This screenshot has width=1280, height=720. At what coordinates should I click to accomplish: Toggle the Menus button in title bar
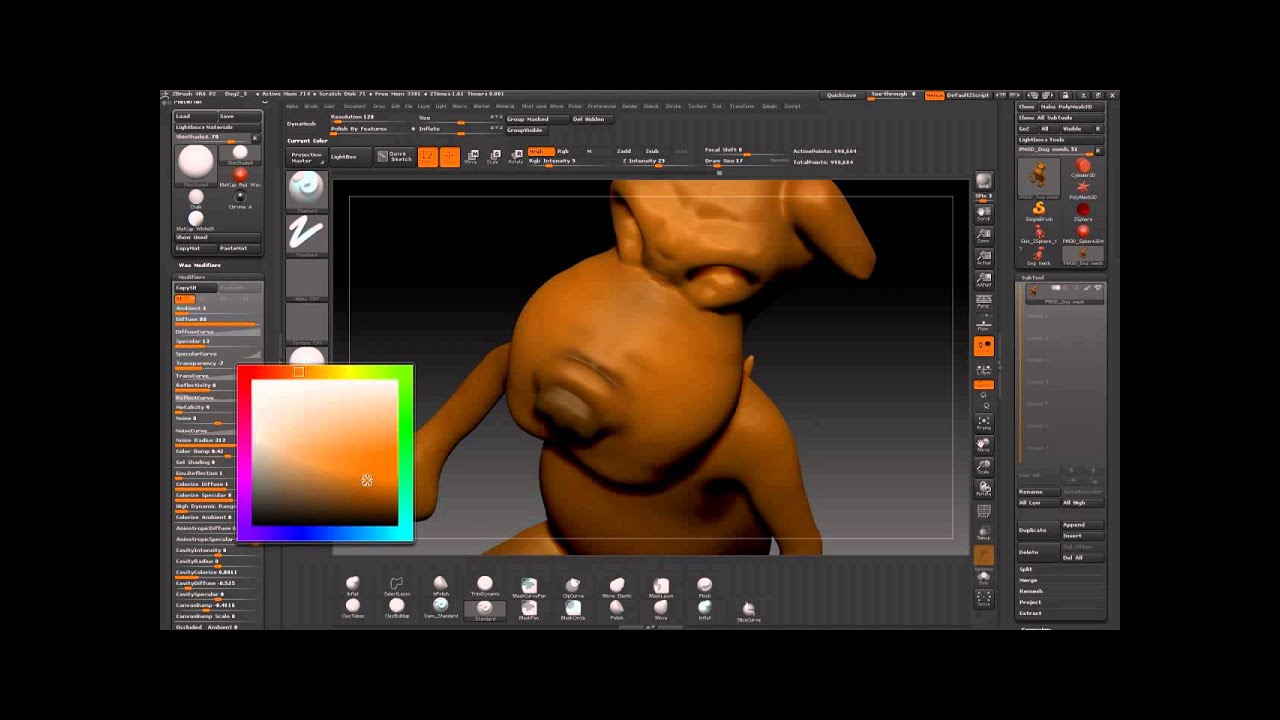pyautogui.click(x=934, y=95)
